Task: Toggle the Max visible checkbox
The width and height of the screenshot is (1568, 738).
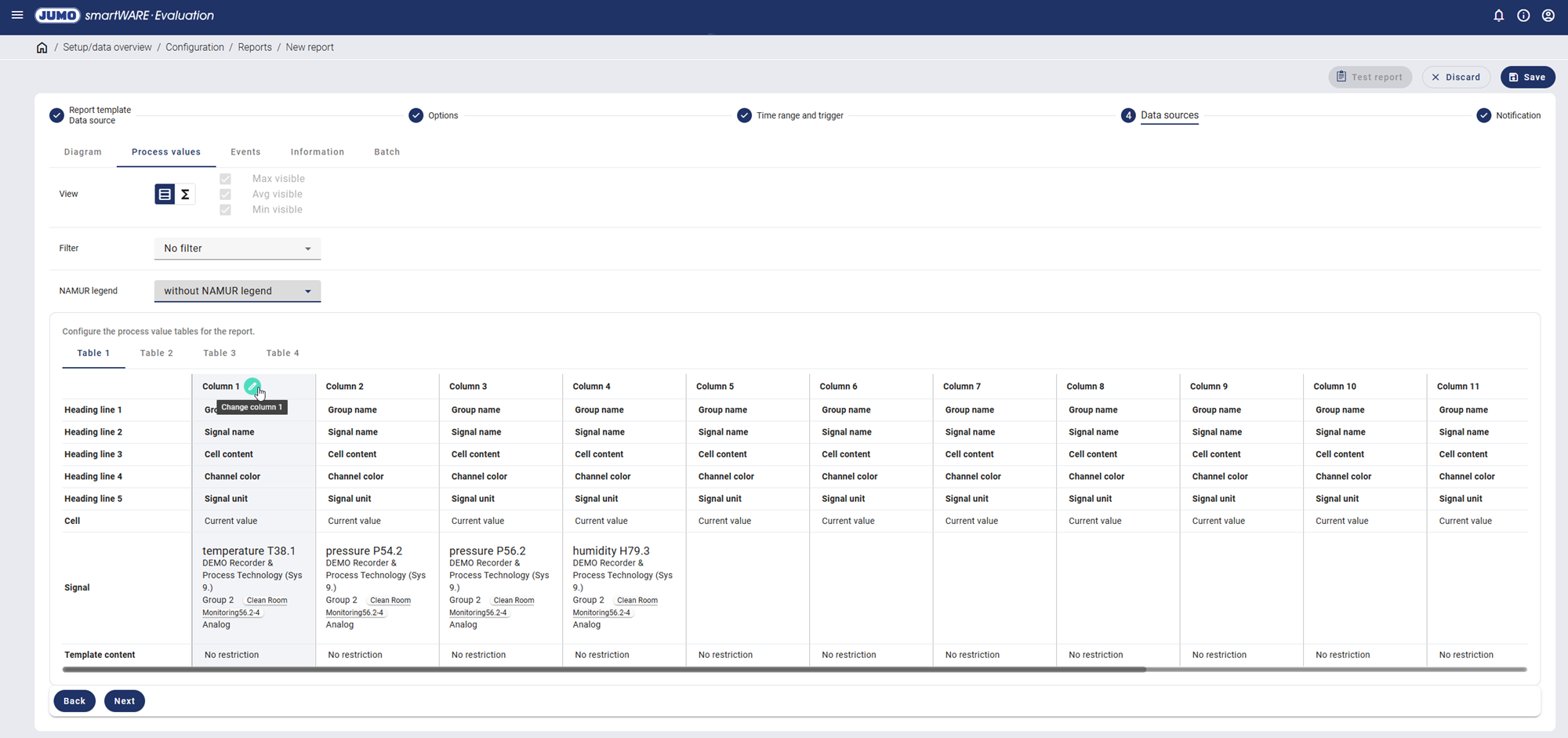Action: 226,179
